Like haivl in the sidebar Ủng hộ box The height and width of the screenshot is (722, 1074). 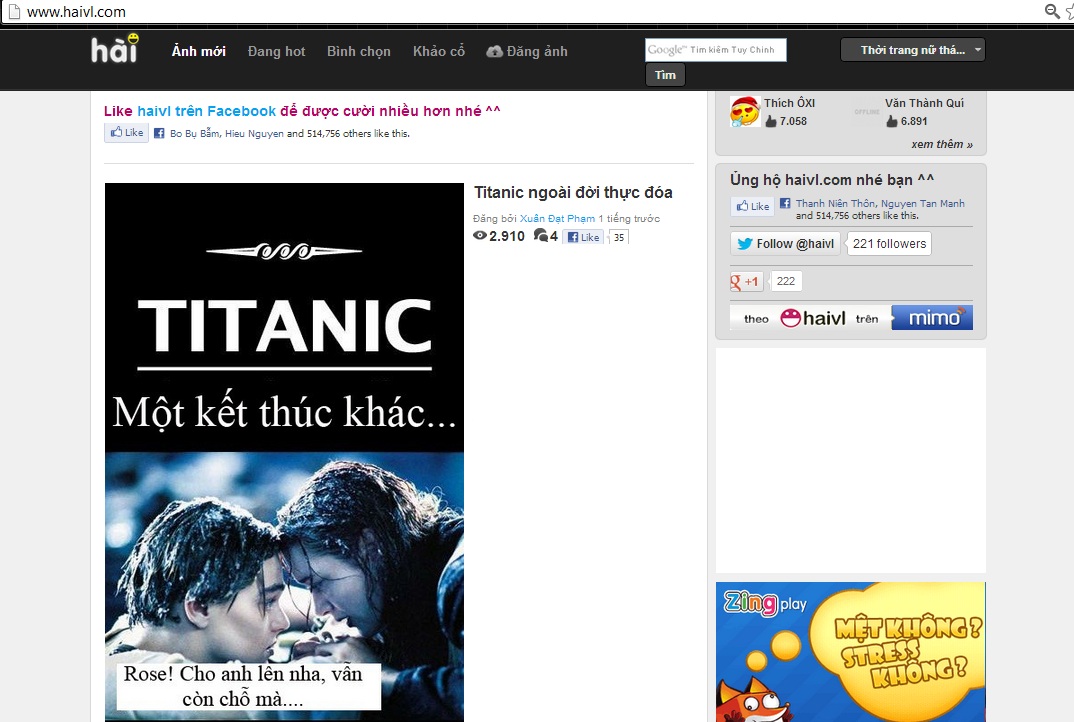(753, 206)
